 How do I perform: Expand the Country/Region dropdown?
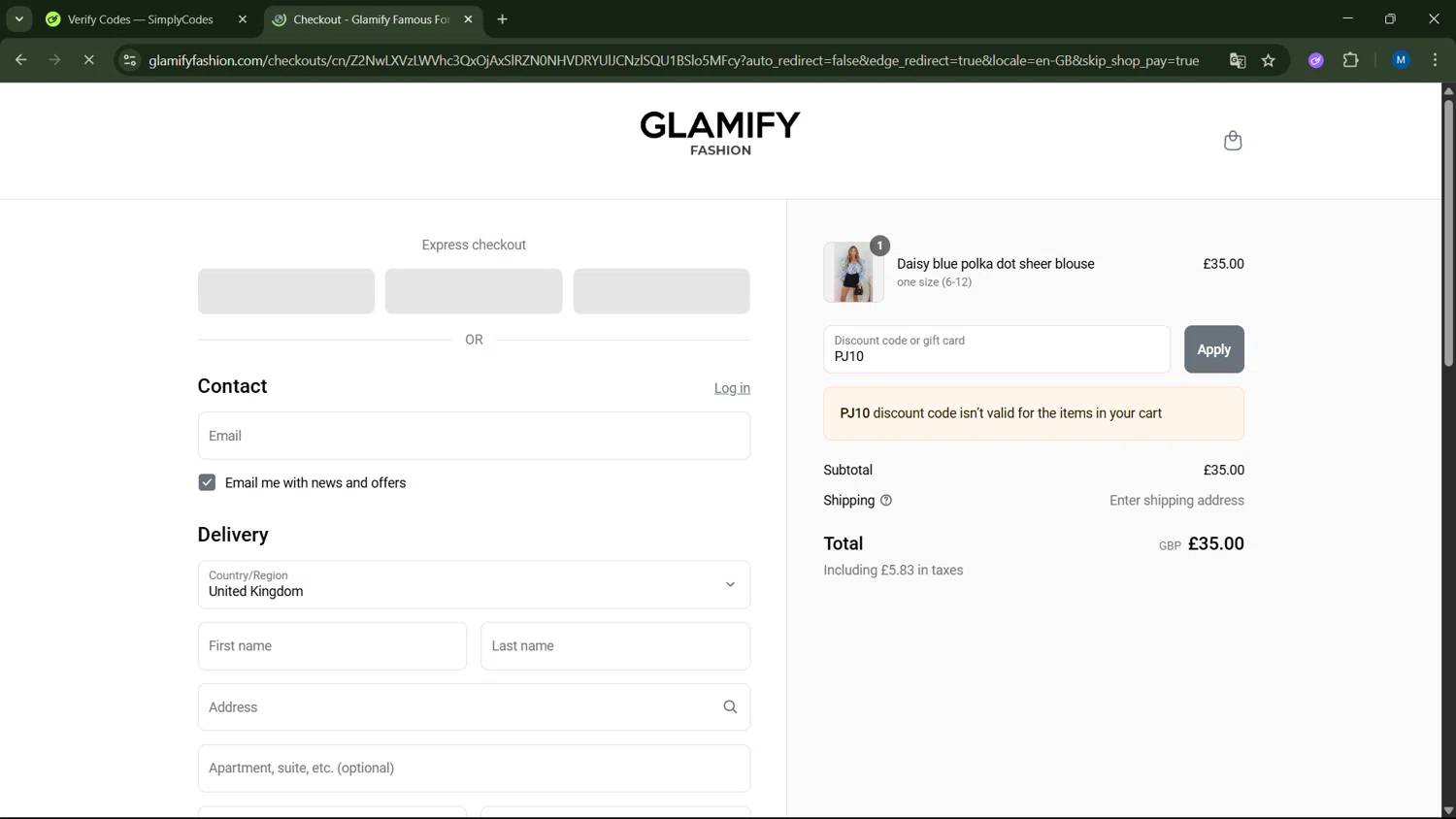474,584
